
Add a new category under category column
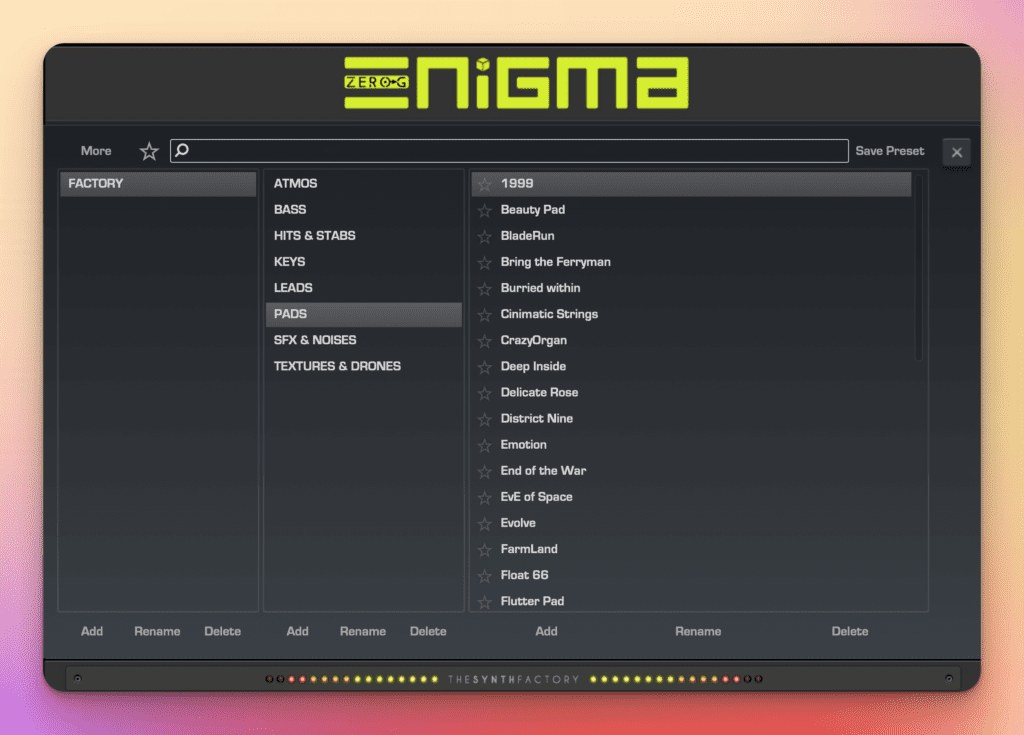coord(298,632)
